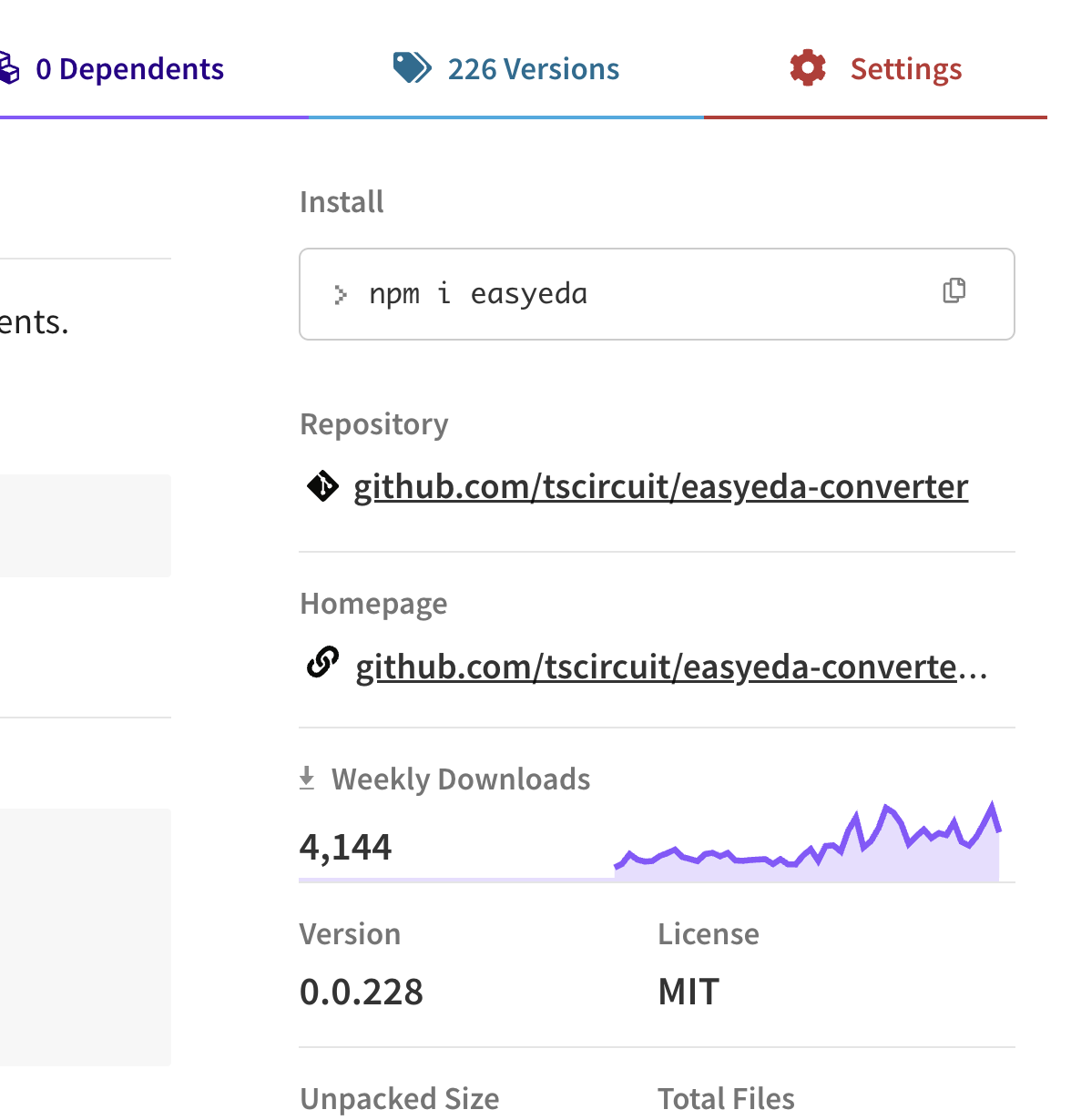Click the download arrow icon by Weekly Downloads
The height and width of the screenshot is (1120, 1071).
click(x=307, y=779)
